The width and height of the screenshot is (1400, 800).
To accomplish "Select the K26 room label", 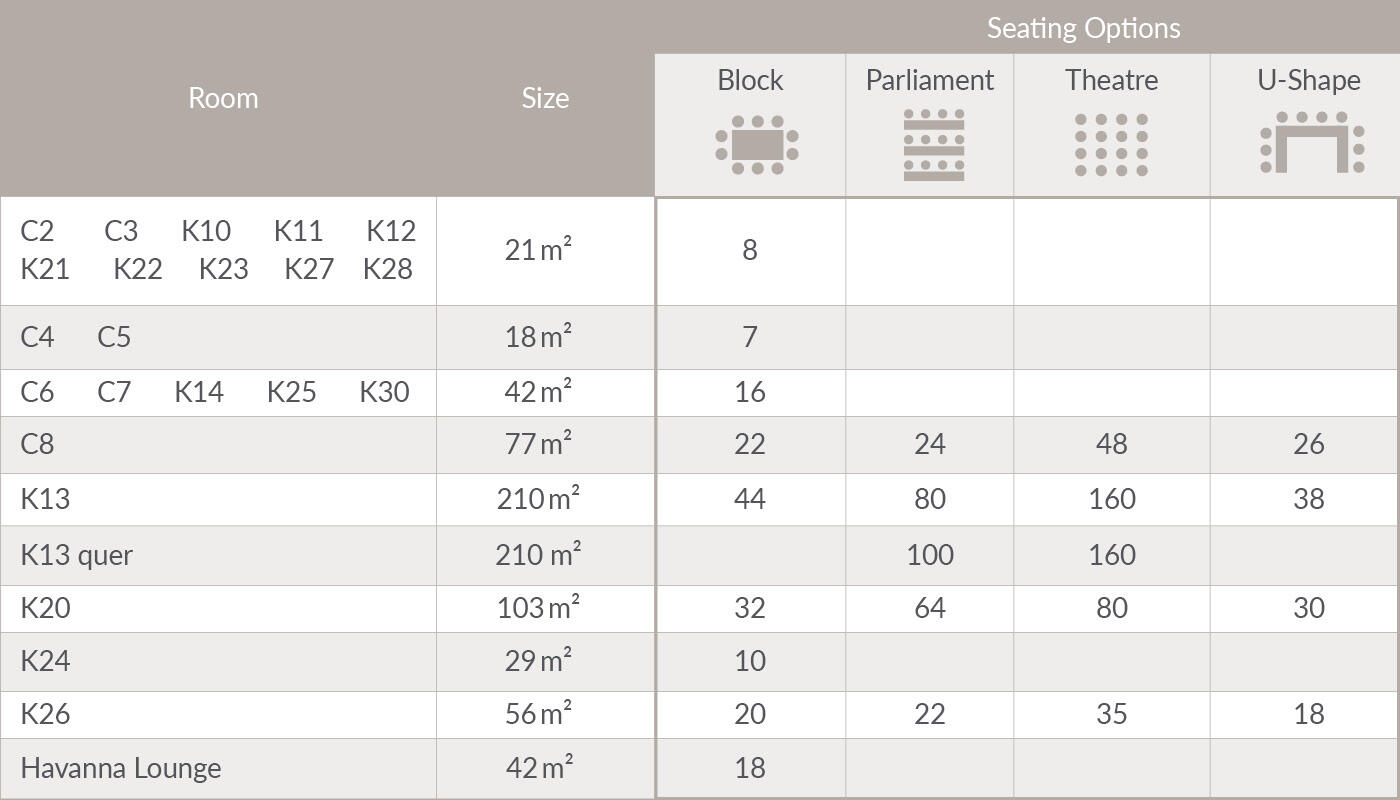I will click(45, 714).
